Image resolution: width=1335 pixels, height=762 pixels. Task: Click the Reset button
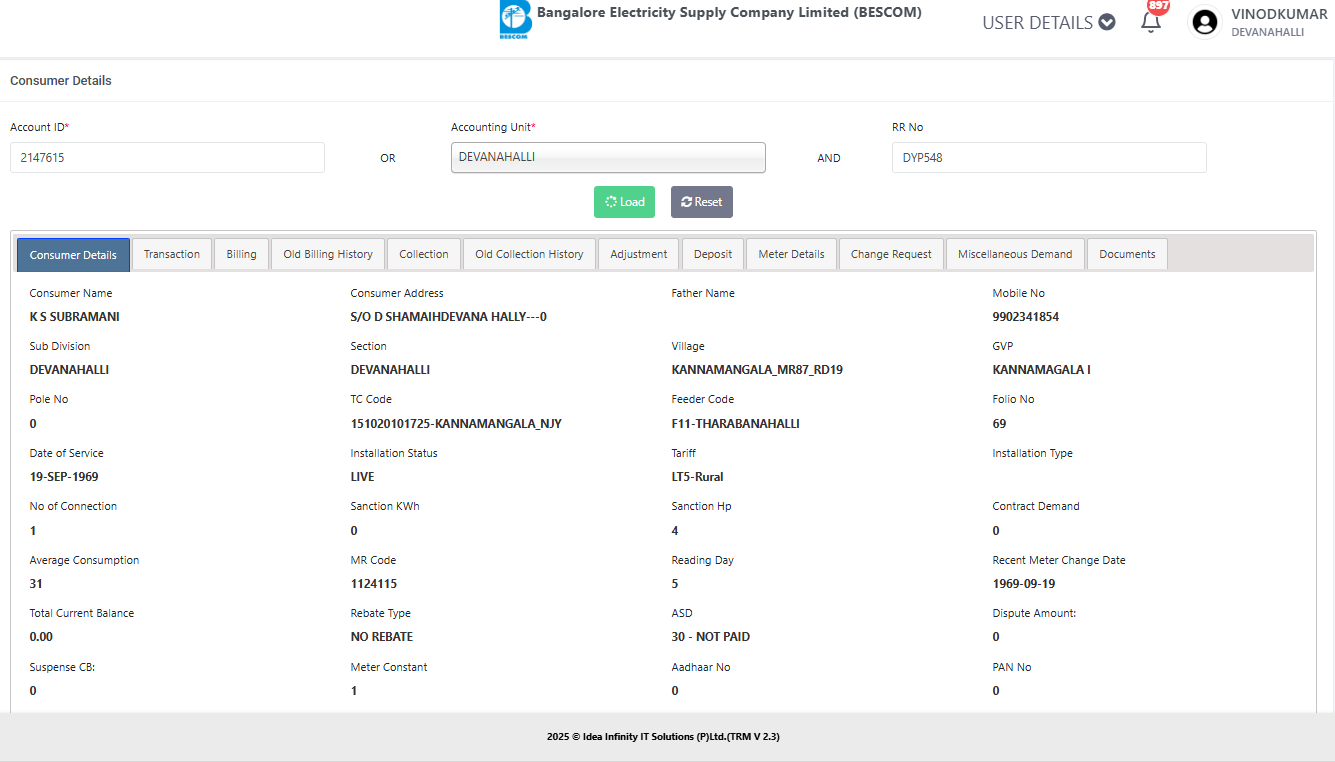click(701, 202)
